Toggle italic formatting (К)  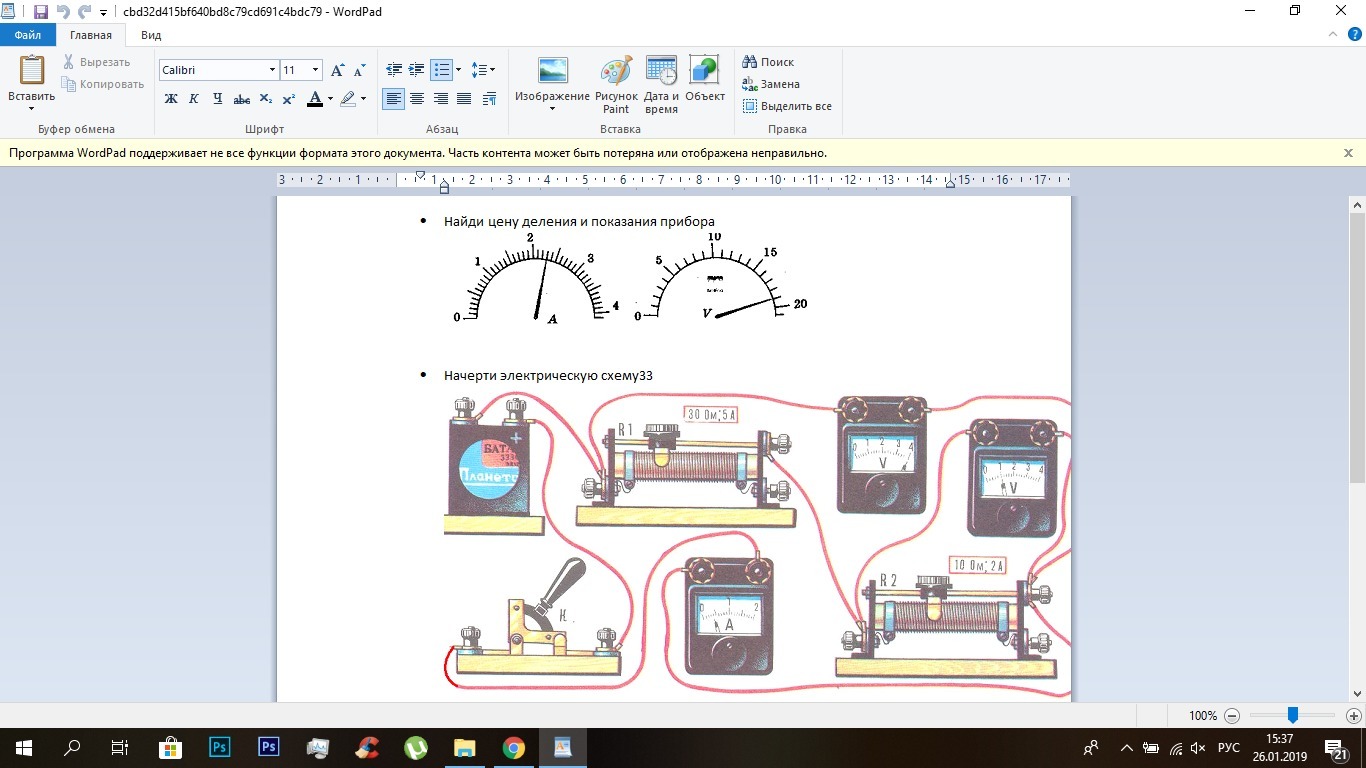194,99
